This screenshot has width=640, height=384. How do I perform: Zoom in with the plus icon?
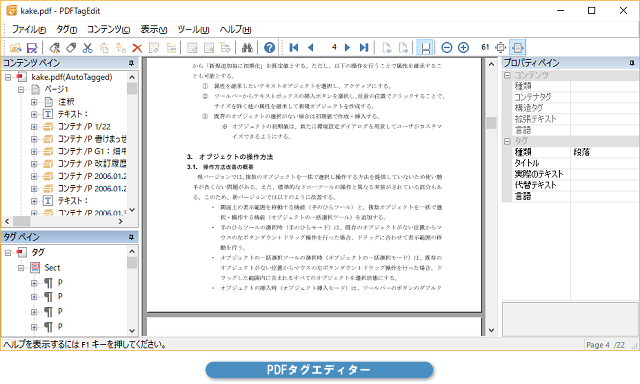(463, 48)
